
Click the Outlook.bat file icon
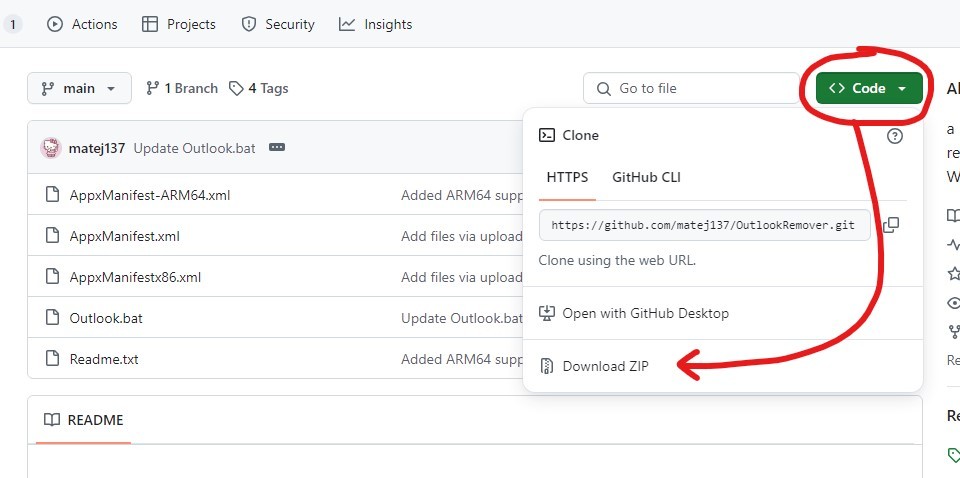53,318
